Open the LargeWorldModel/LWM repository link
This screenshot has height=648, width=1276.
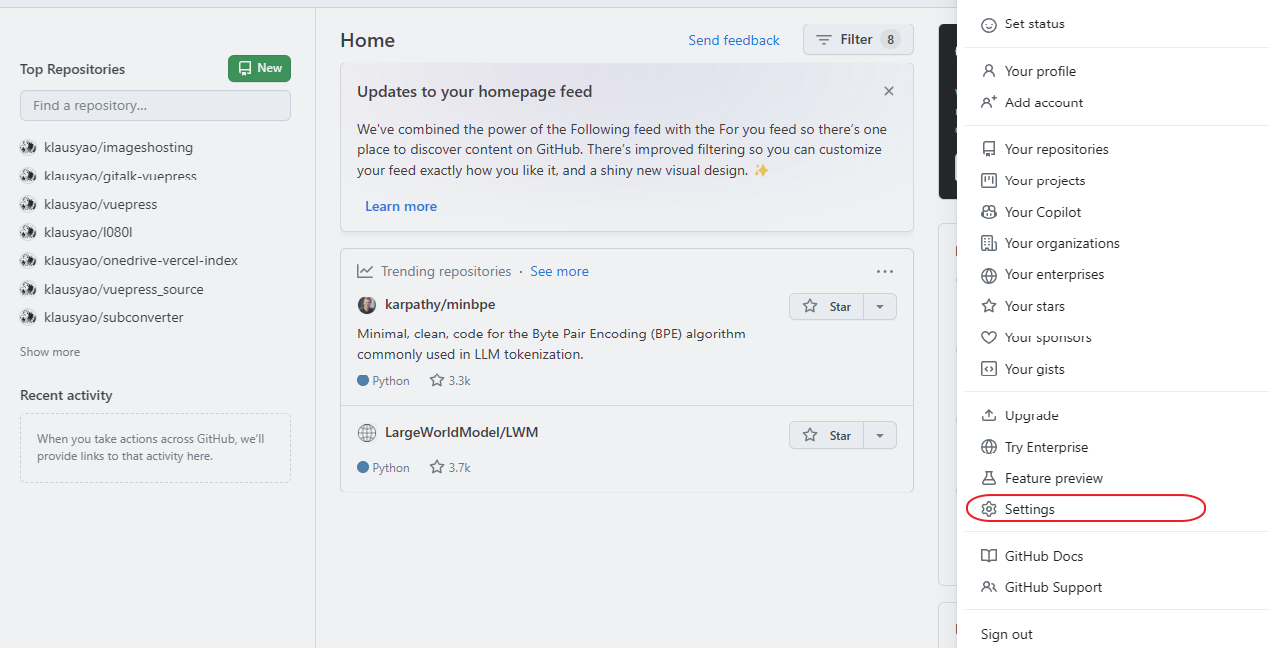462,433
